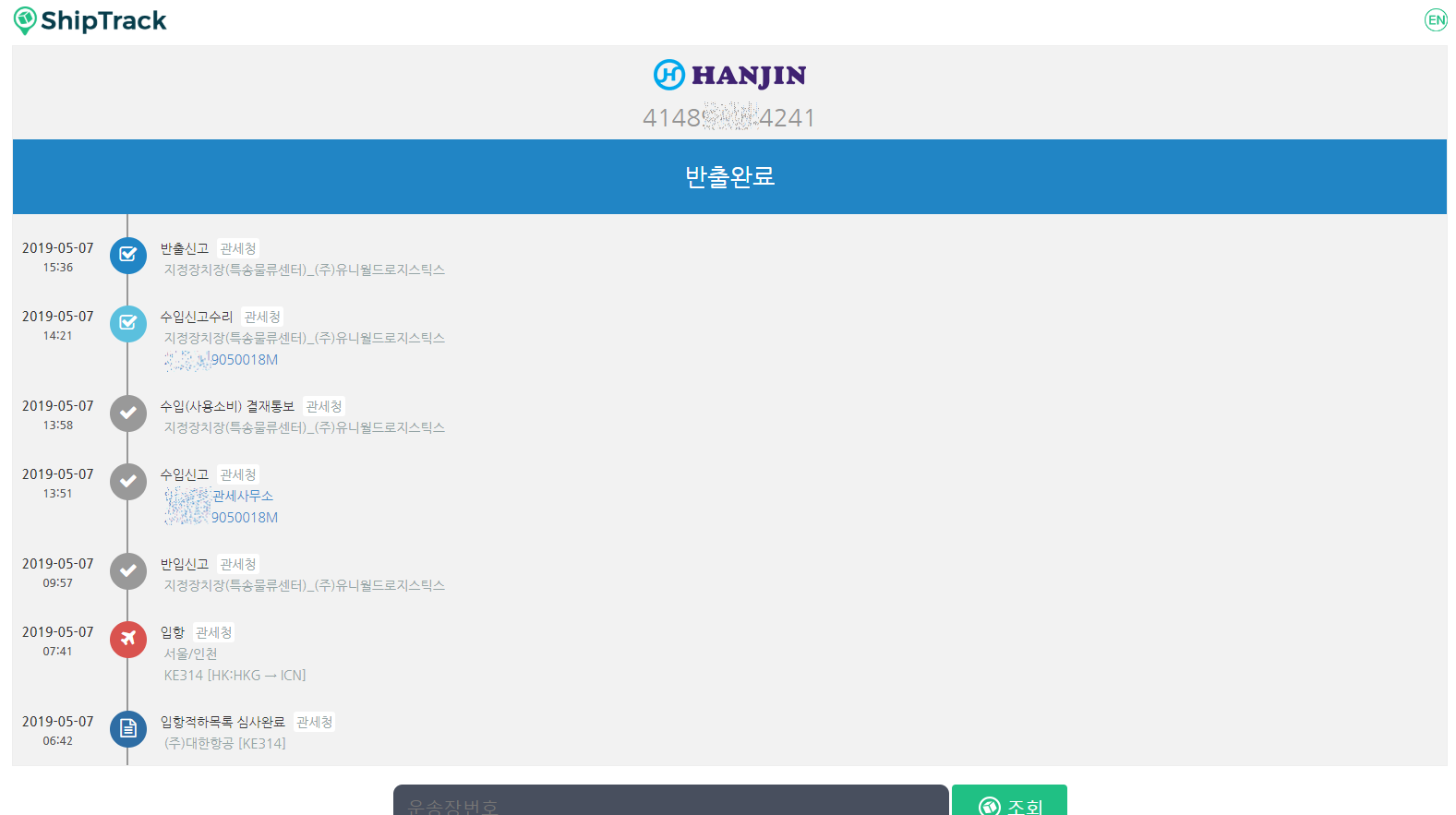Select the 수입(사용소비) 결재통보 title

point(227,406)
